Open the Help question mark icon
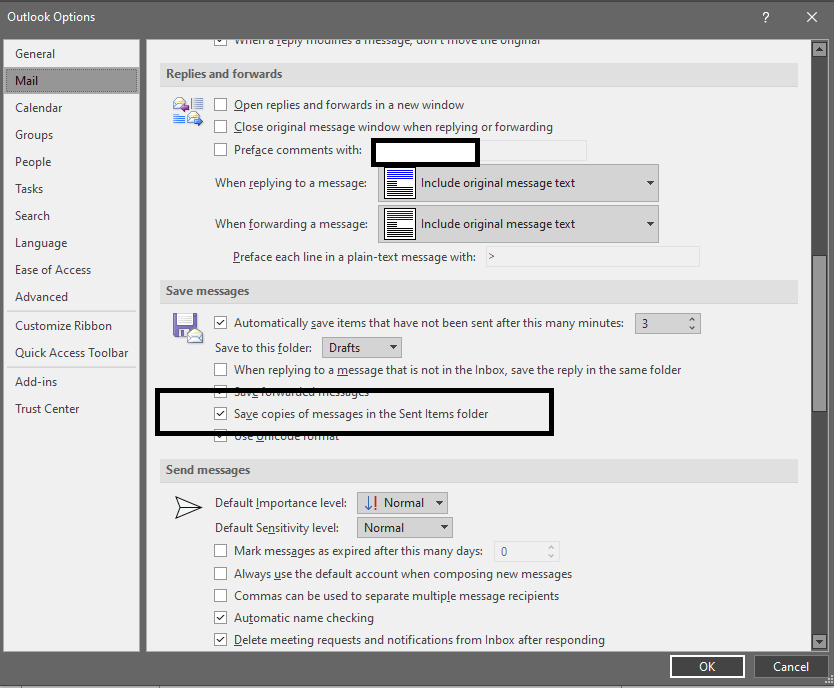 [765, 17]
